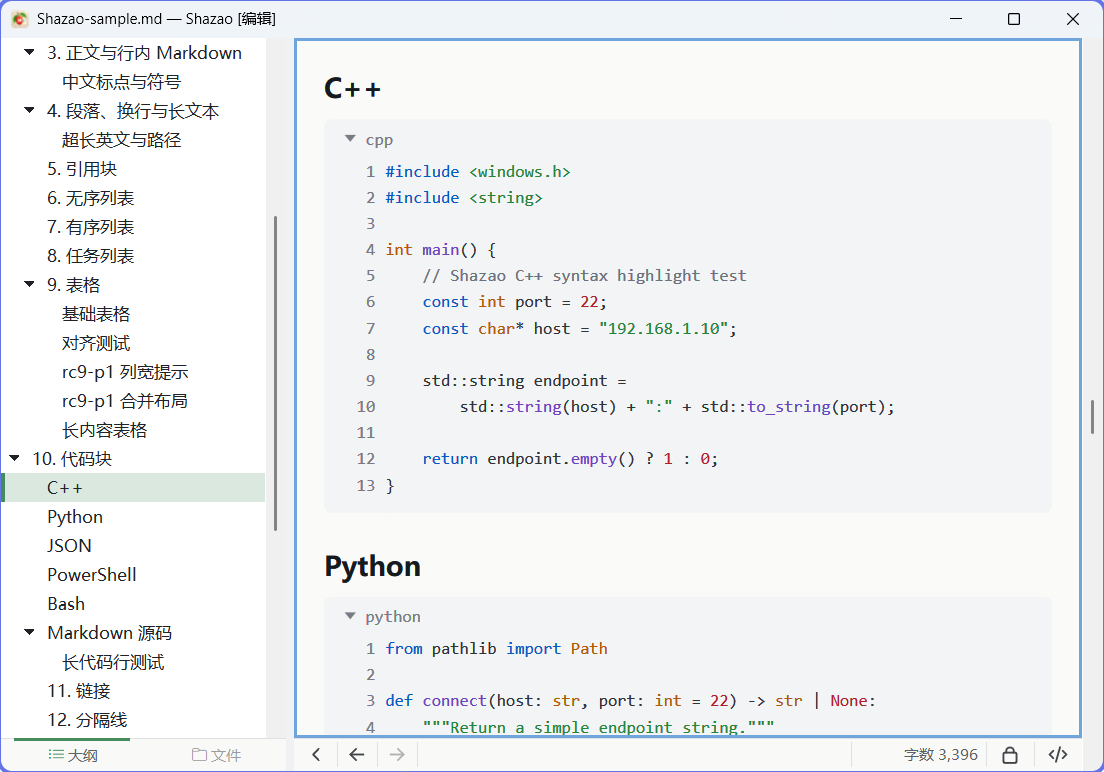The height and width of the screenshot is (772, 1104).
Task: Click the Shazao app icon in title bar
Action: [x=20, y=19]
